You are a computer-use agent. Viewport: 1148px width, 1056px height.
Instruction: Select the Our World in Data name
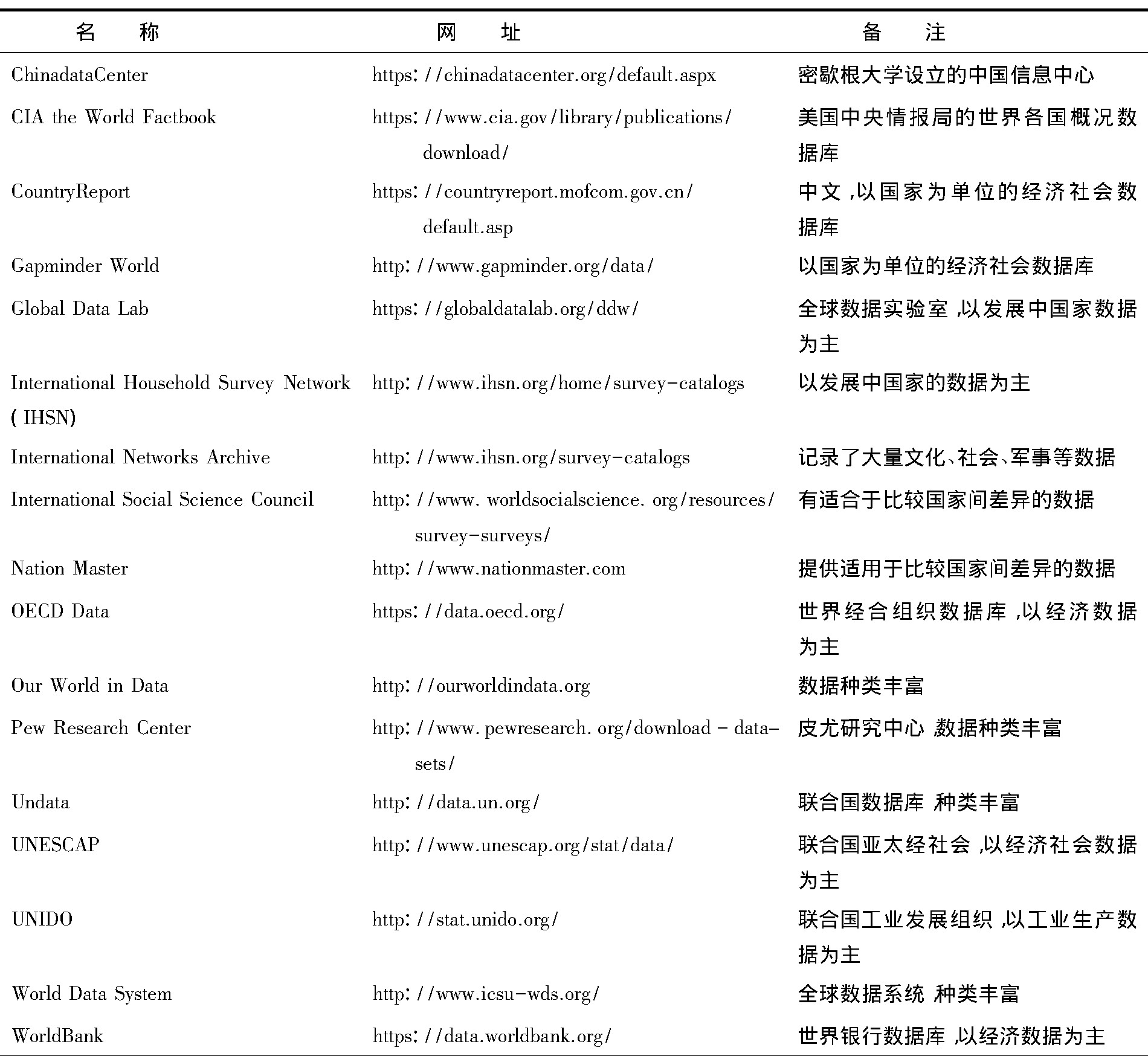click(x=89, y=686)
